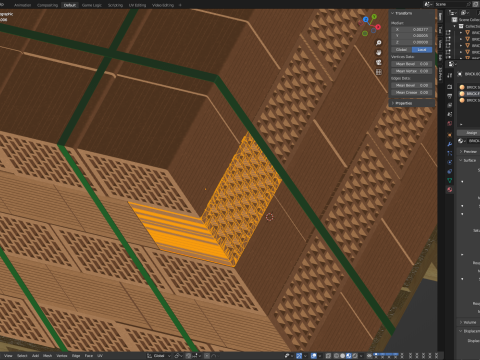This screenshot has width=480, height=360.
Task: Open the Object properties tab icon
Action: pos(450,135)
